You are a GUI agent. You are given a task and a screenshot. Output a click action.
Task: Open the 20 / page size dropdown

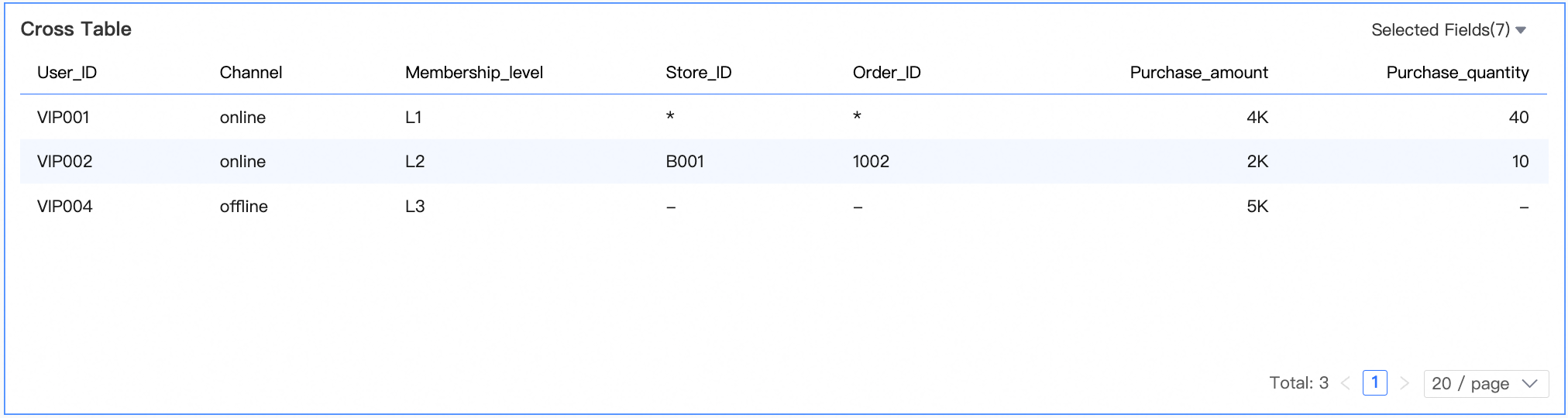[1486, 383]
